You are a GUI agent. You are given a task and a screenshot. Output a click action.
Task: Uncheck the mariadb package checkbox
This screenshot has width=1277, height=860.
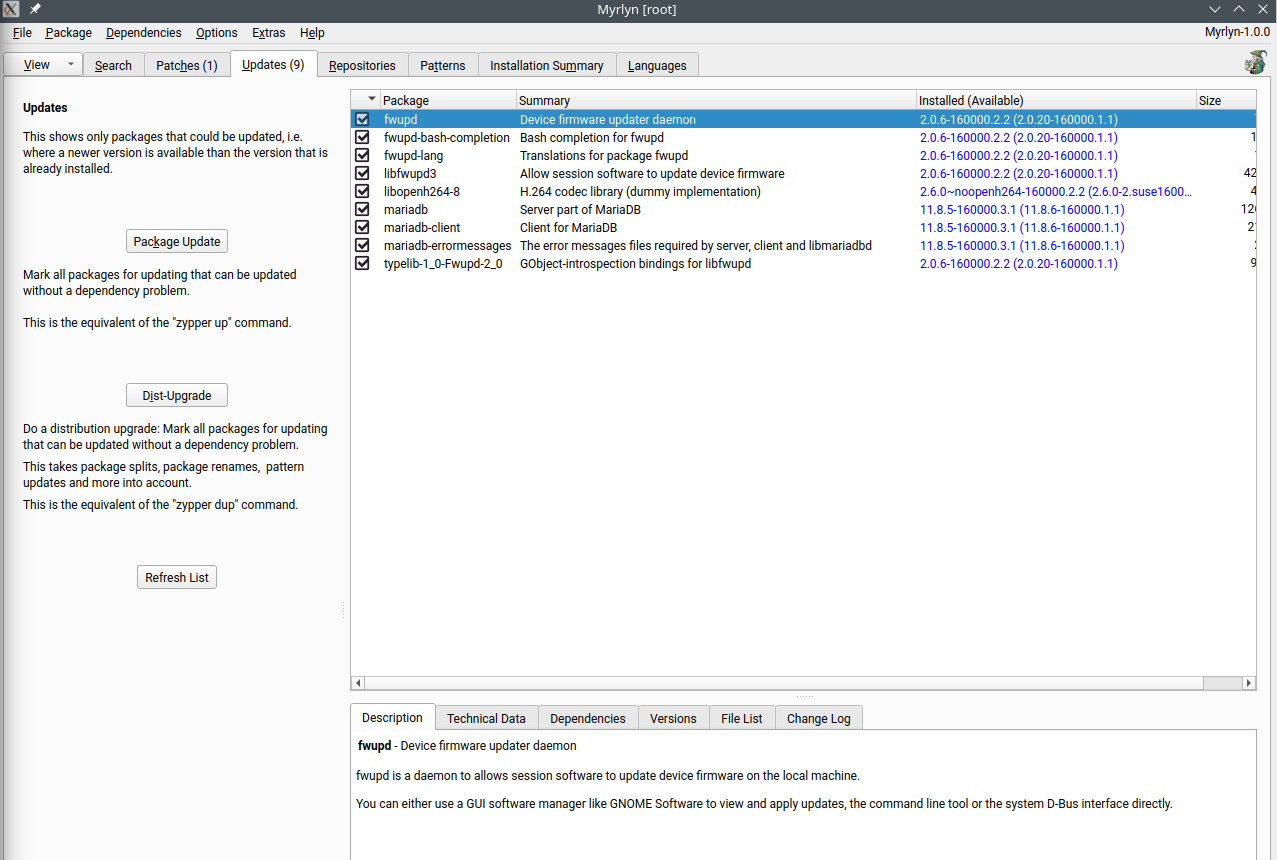[362, 210]
